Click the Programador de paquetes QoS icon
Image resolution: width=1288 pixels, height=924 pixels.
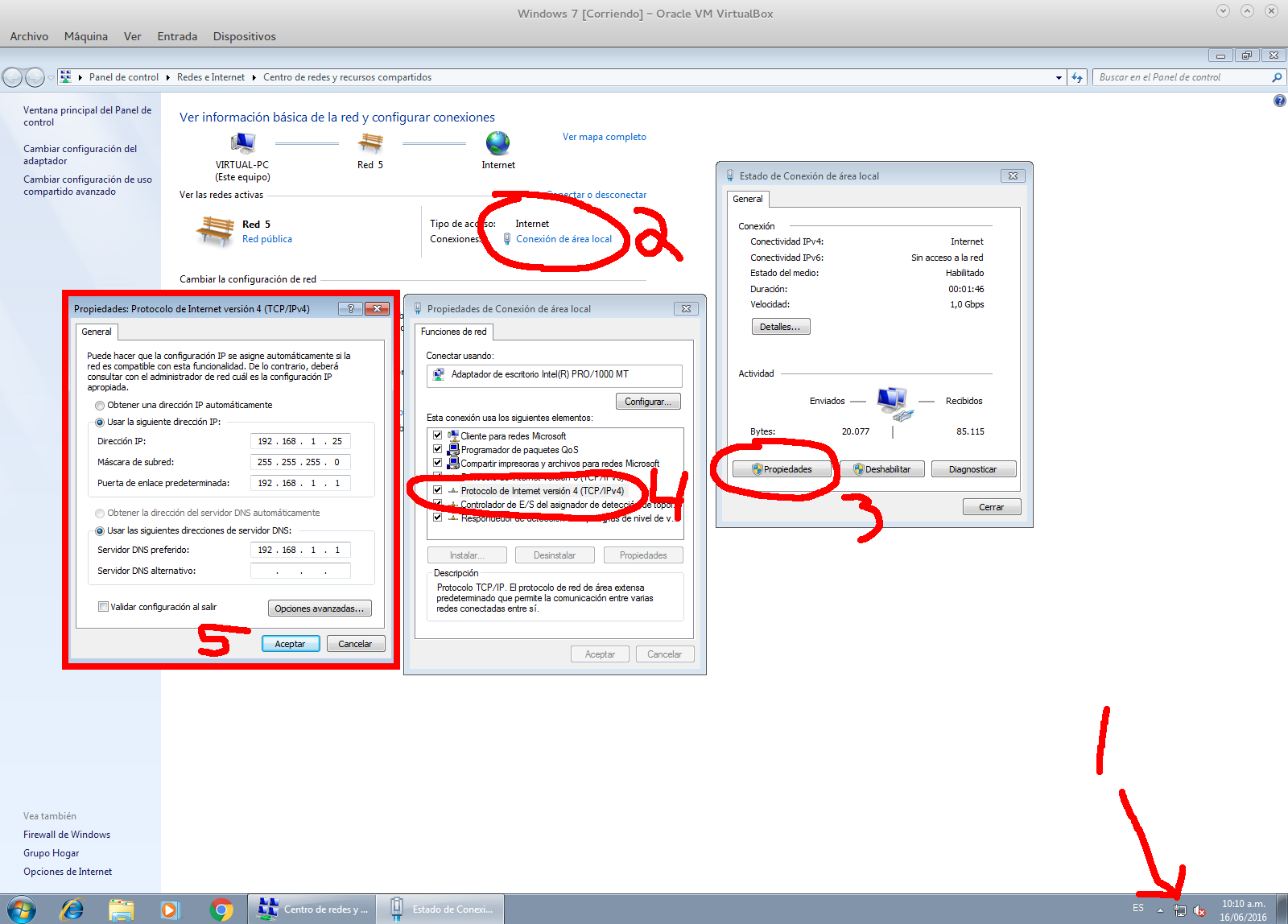(453, 449)
